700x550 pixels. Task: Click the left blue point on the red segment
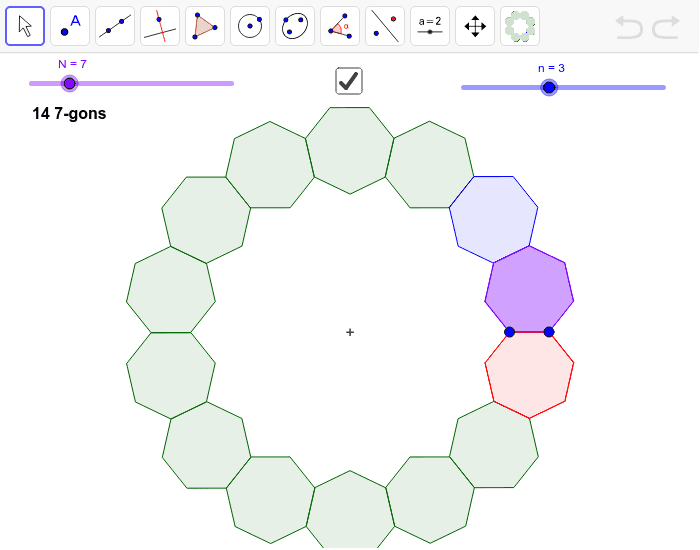coord(509,332)
